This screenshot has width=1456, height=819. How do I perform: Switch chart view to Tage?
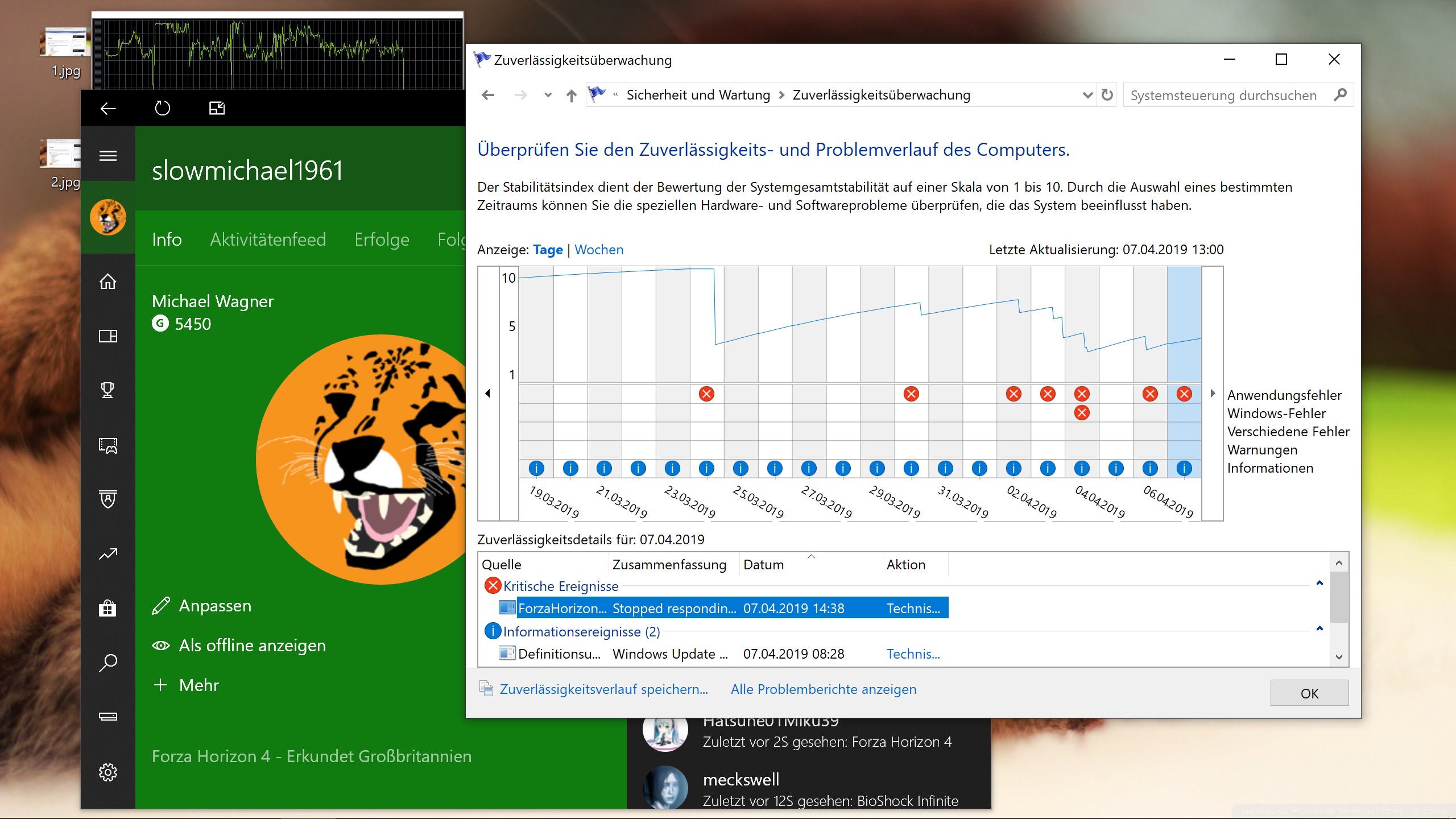coord(547,250)
